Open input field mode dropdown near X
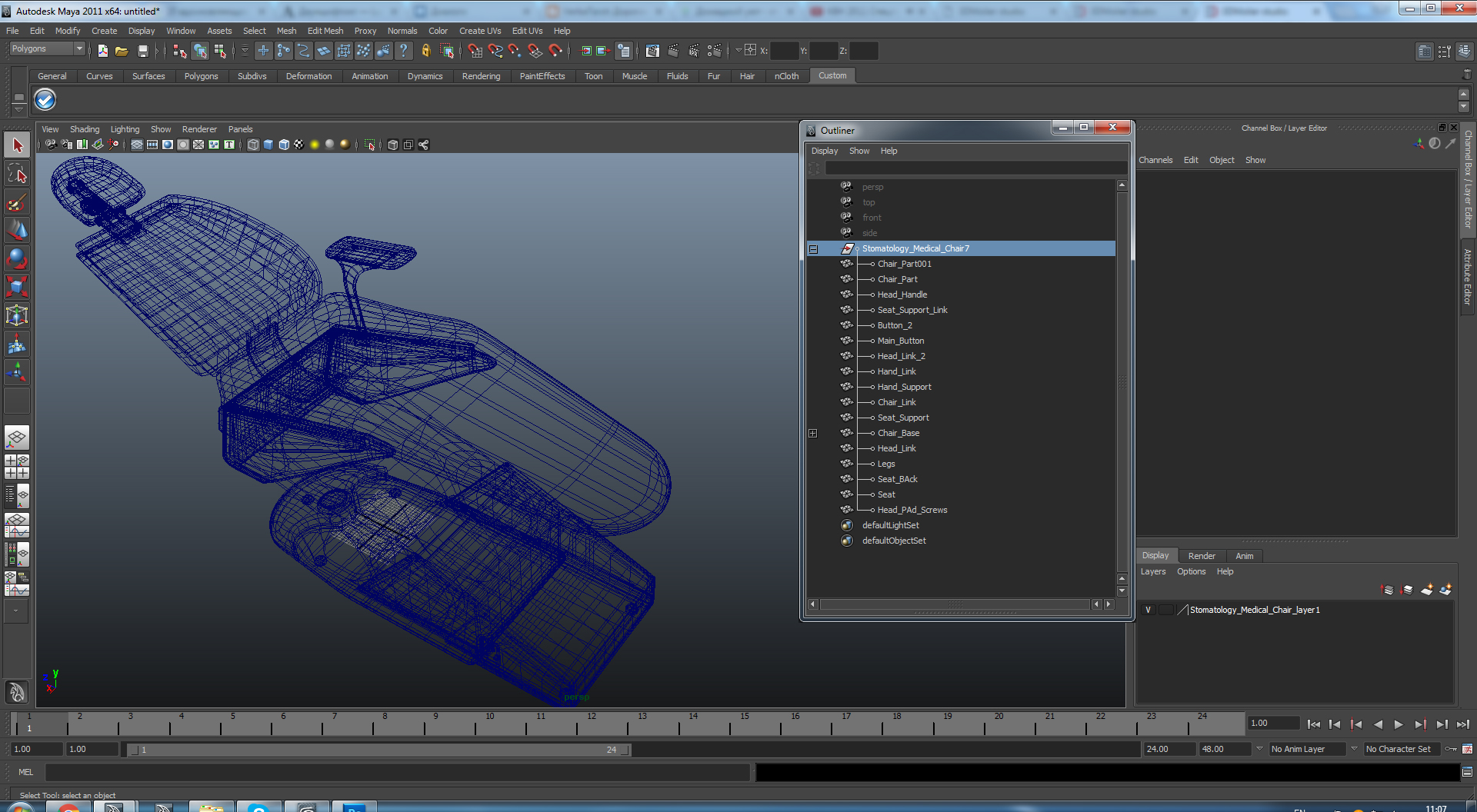 [739, 51]
